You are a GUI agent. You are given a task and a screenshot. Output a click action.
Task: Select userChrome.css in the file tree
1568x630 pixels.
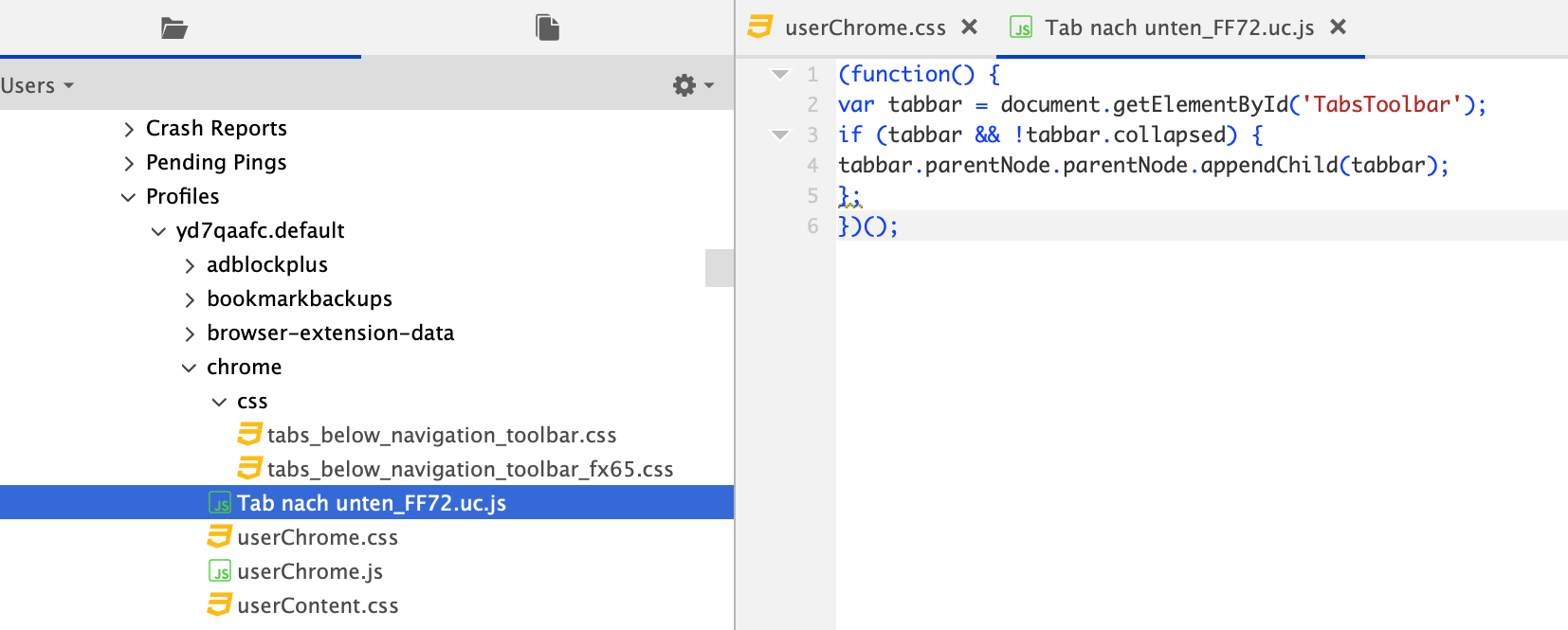pyautogui.click(x=318, y=537)
